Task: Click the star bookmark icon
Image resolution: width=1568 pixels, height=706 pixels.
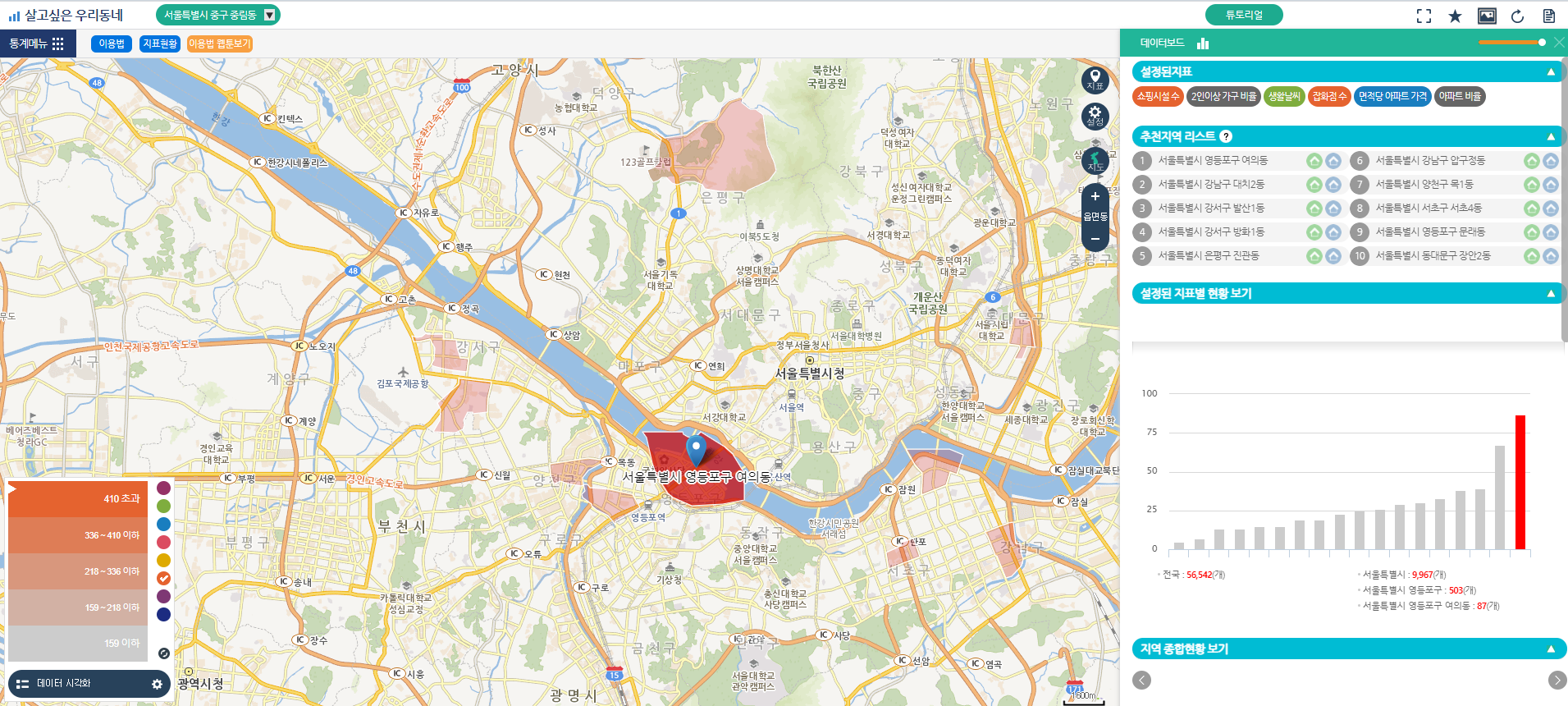Action: tap(1455, 16)
